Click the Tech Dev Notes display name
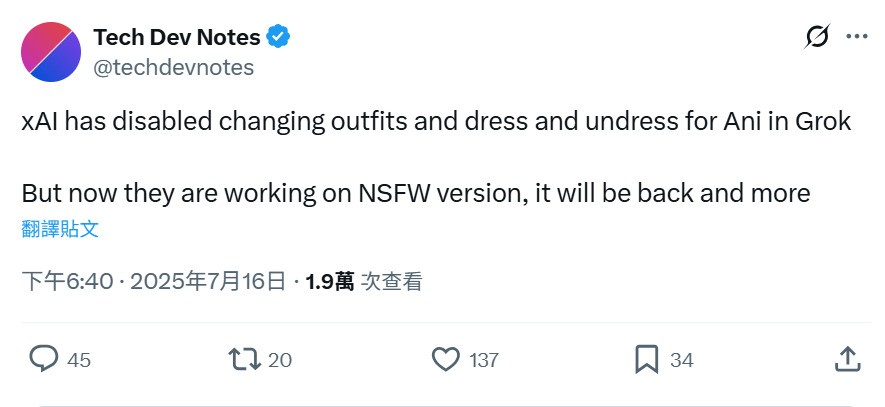This screenshot has height=407, width=885. click(x=177, y=38)
